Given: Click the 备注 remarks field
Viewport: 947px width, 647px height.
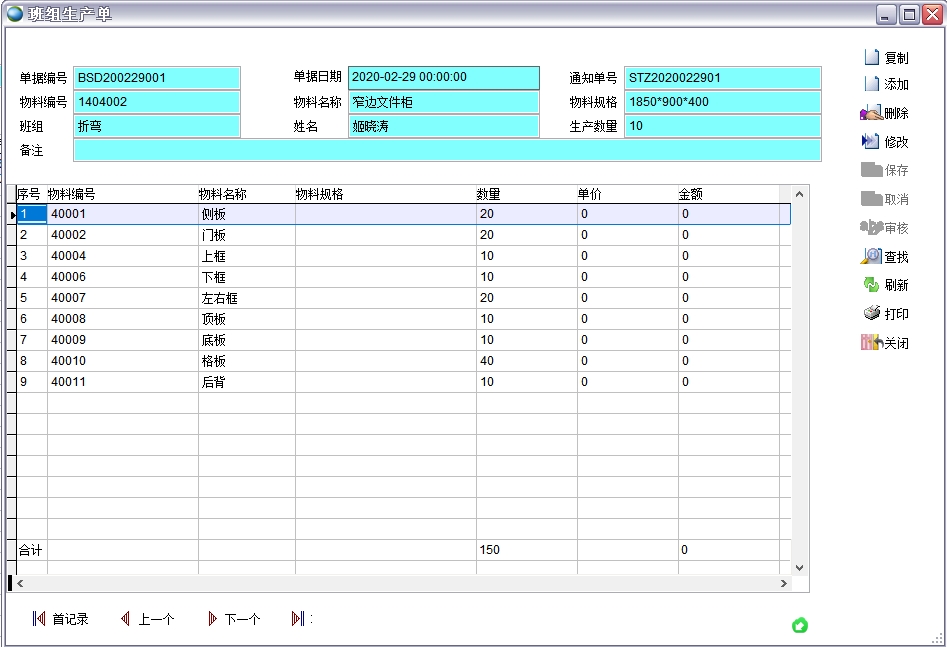Looking at the screenshot, I should 447,150.
